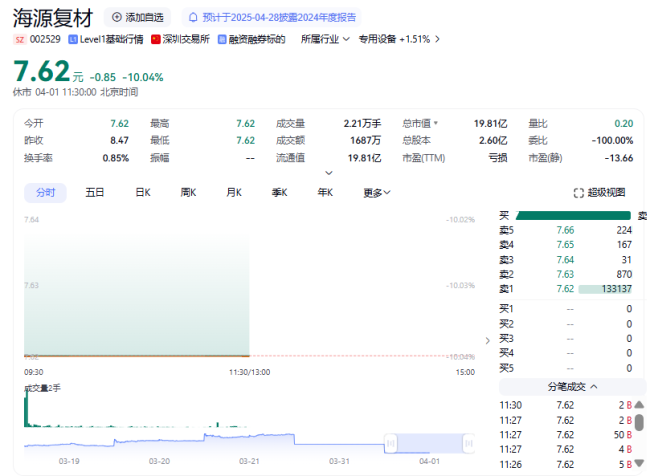Image resolution: width=650 pixels, height=476 pixels.
Task: Click the 50 B trade row
Action: coord(566,435)
